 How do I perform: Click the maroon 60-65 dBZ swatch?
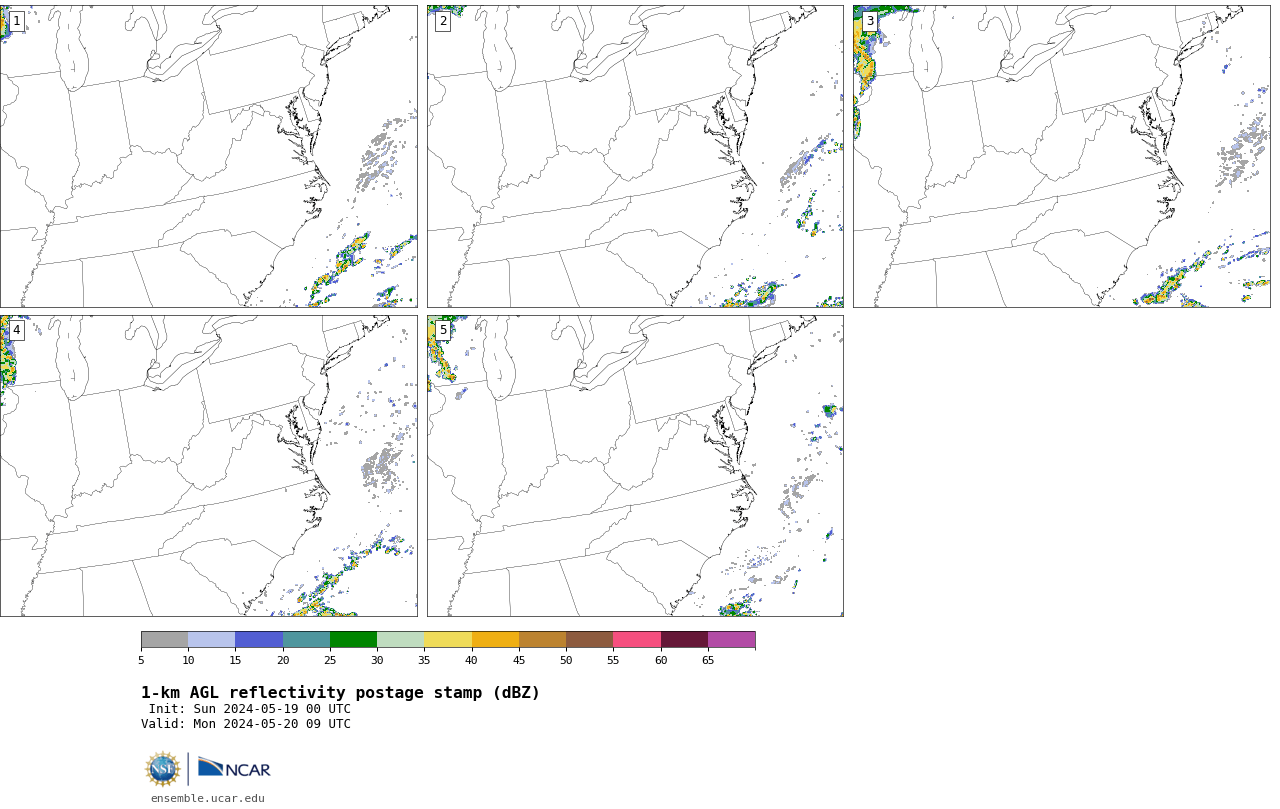click(x=684, y=640)
